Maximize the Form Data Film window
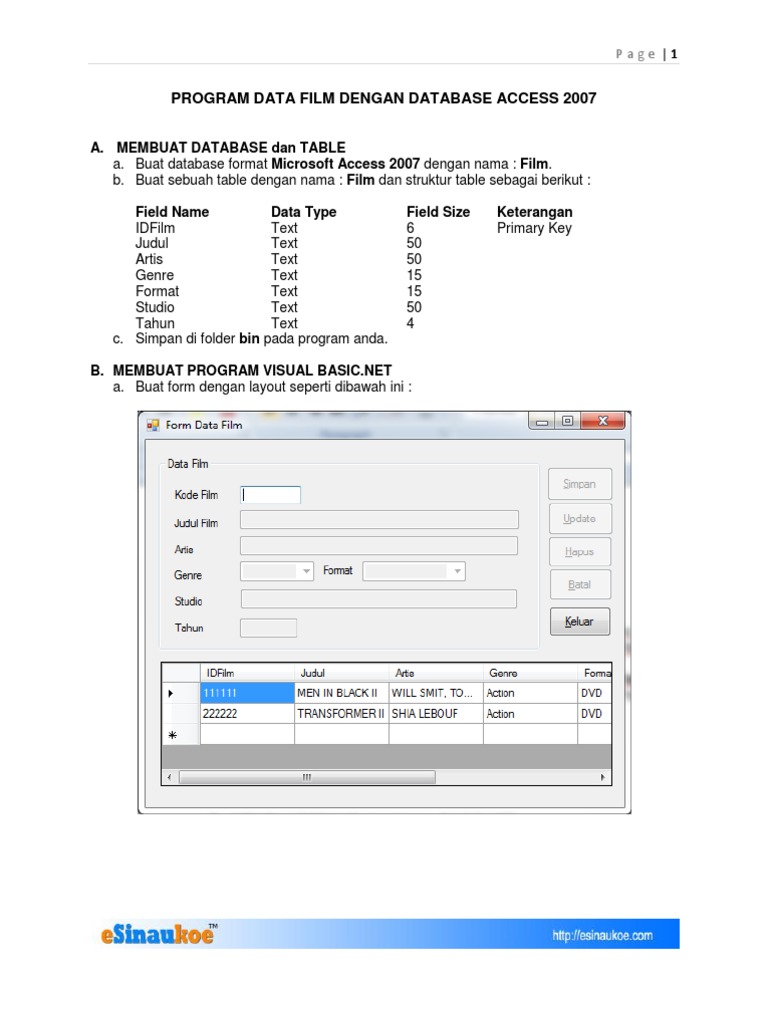The height and width of the screenshot is (1024, 768). coord(568,421)
